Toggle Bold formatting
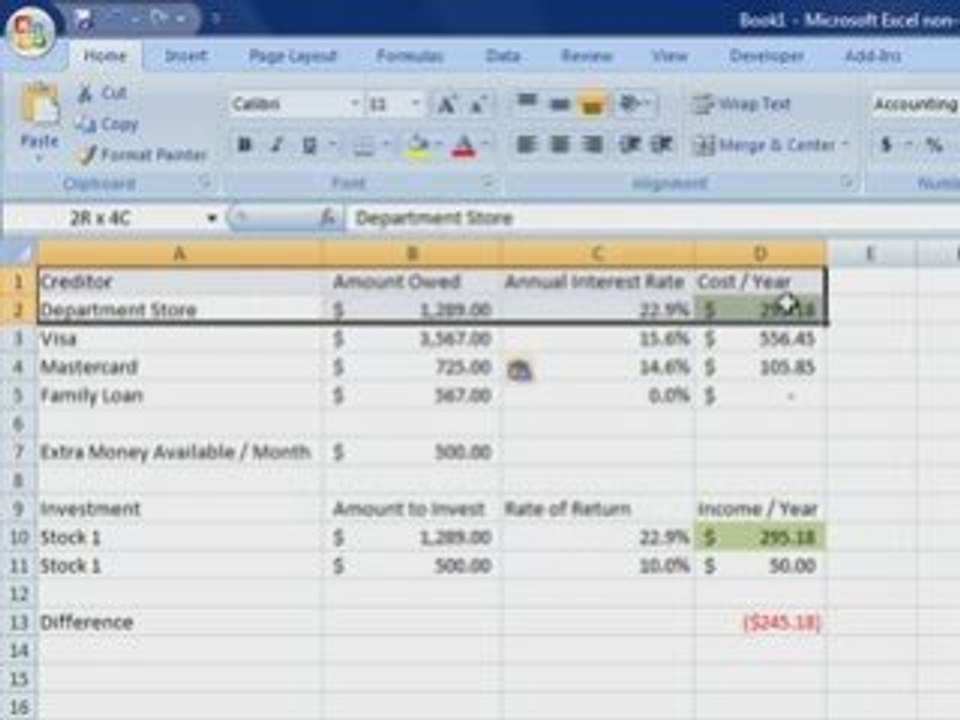The height and width of the screenshot is (720, 960). [245, 145]
